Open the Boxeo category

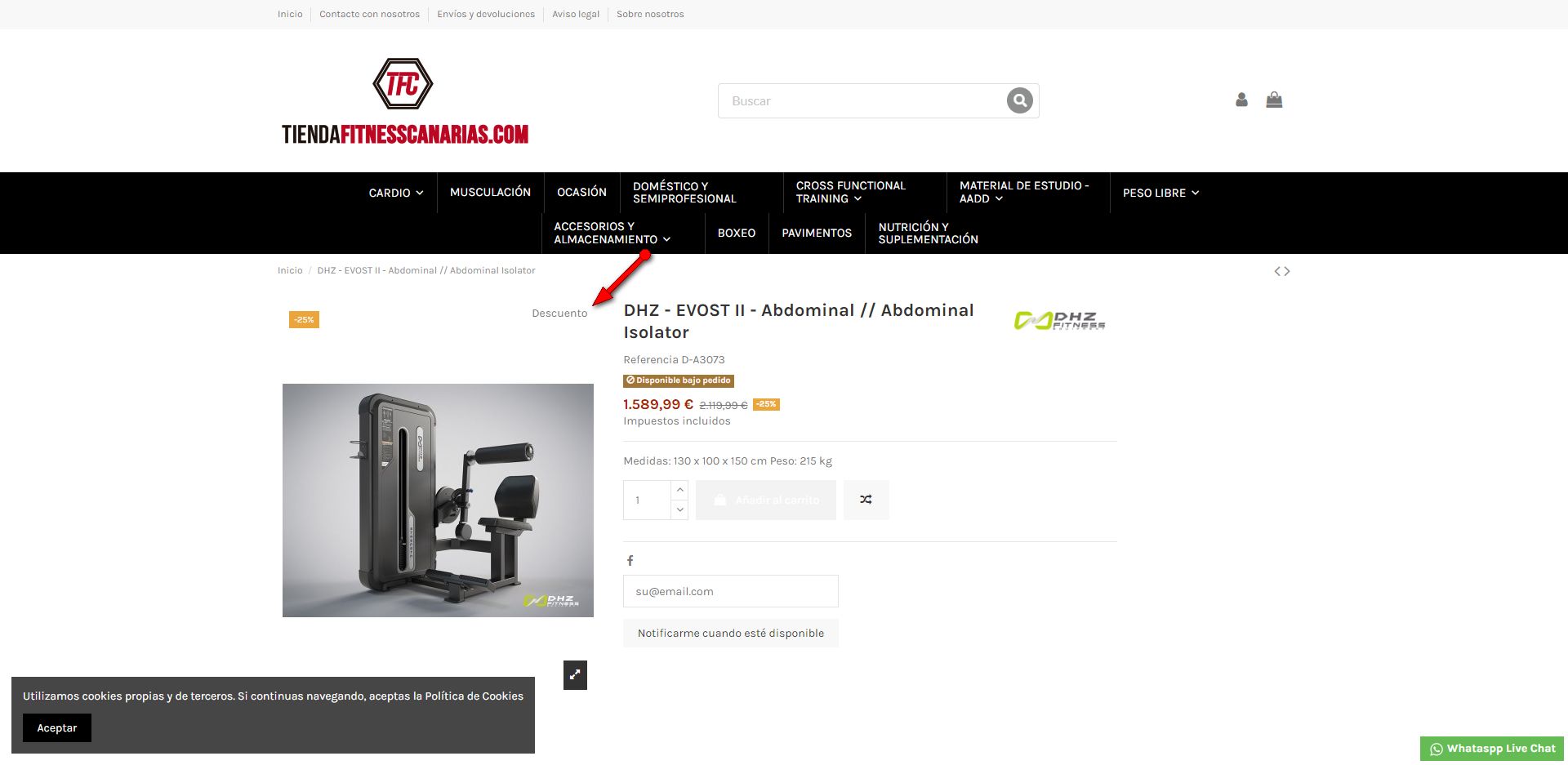[737, 234]
